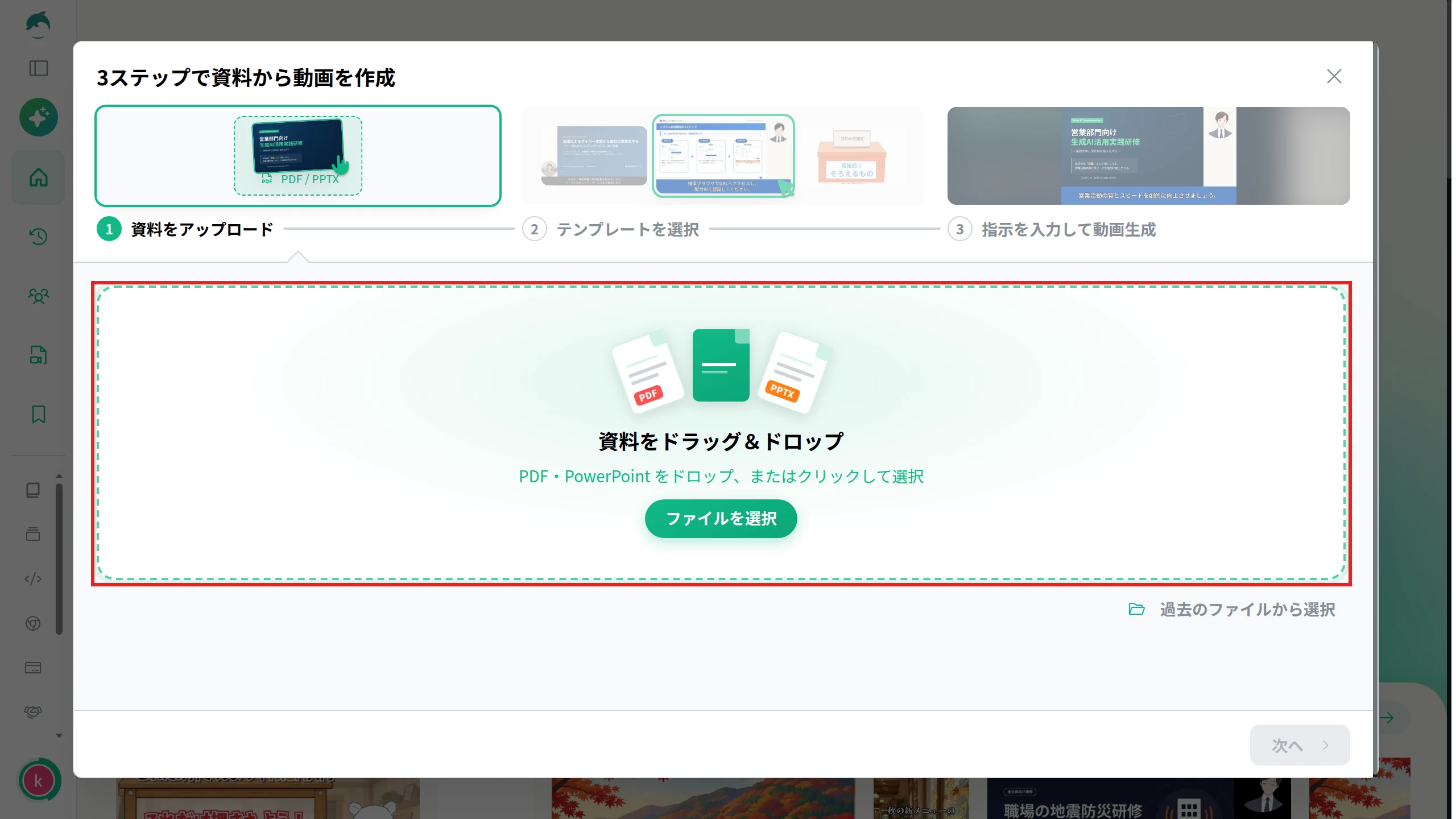
Task: Open the team members icon
Action: [x=38, y=296]
